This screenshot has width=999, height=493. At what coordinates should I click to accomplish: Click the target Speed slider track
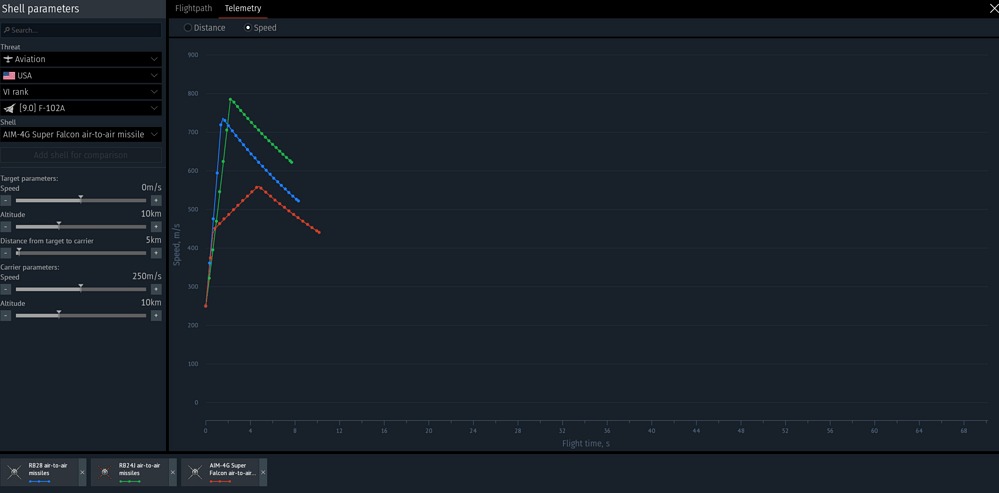pyautogui.click(x=81, y=200)
